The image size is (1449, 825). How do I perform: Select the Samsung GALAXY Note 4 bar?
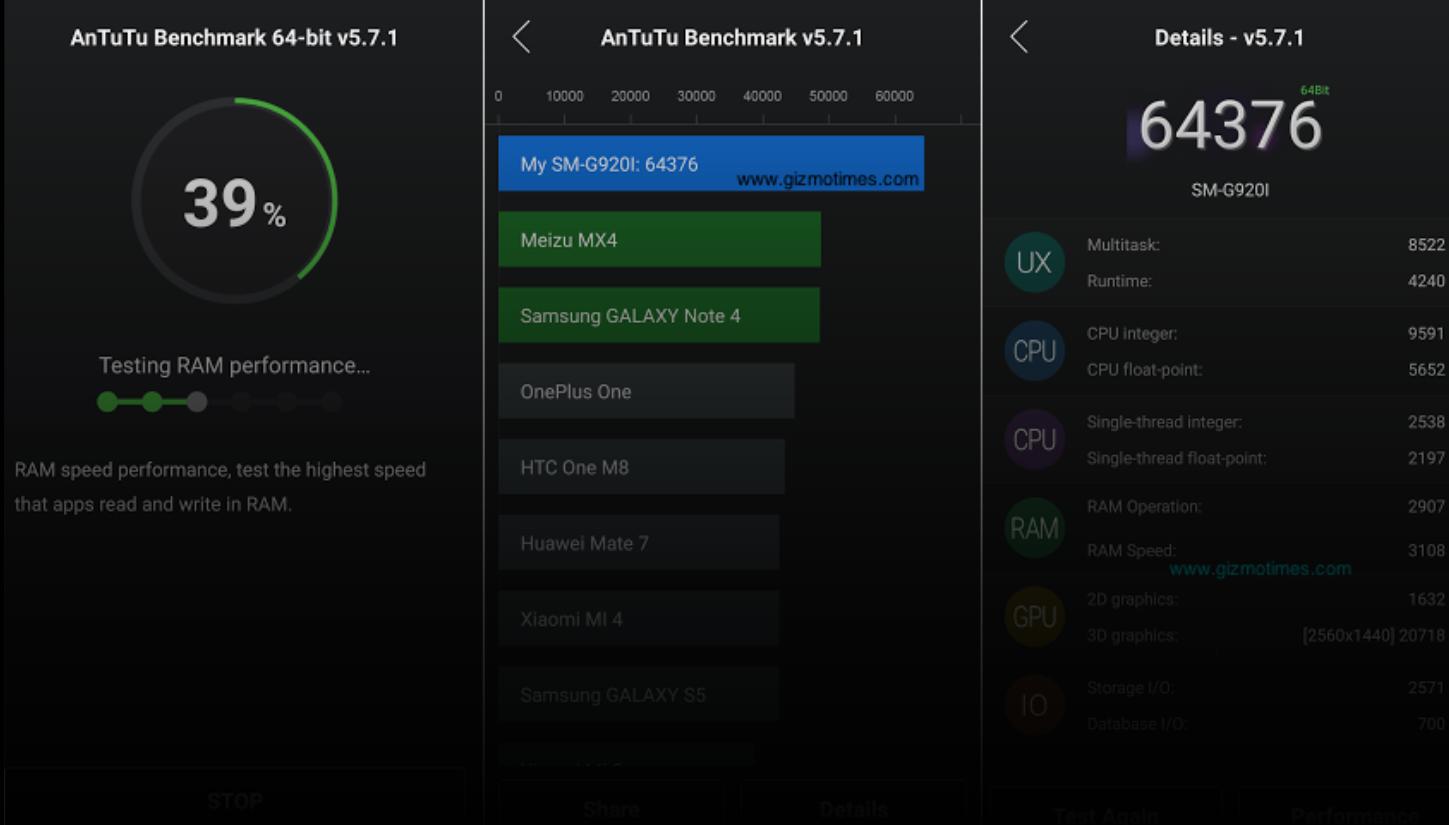coord(659,316)
